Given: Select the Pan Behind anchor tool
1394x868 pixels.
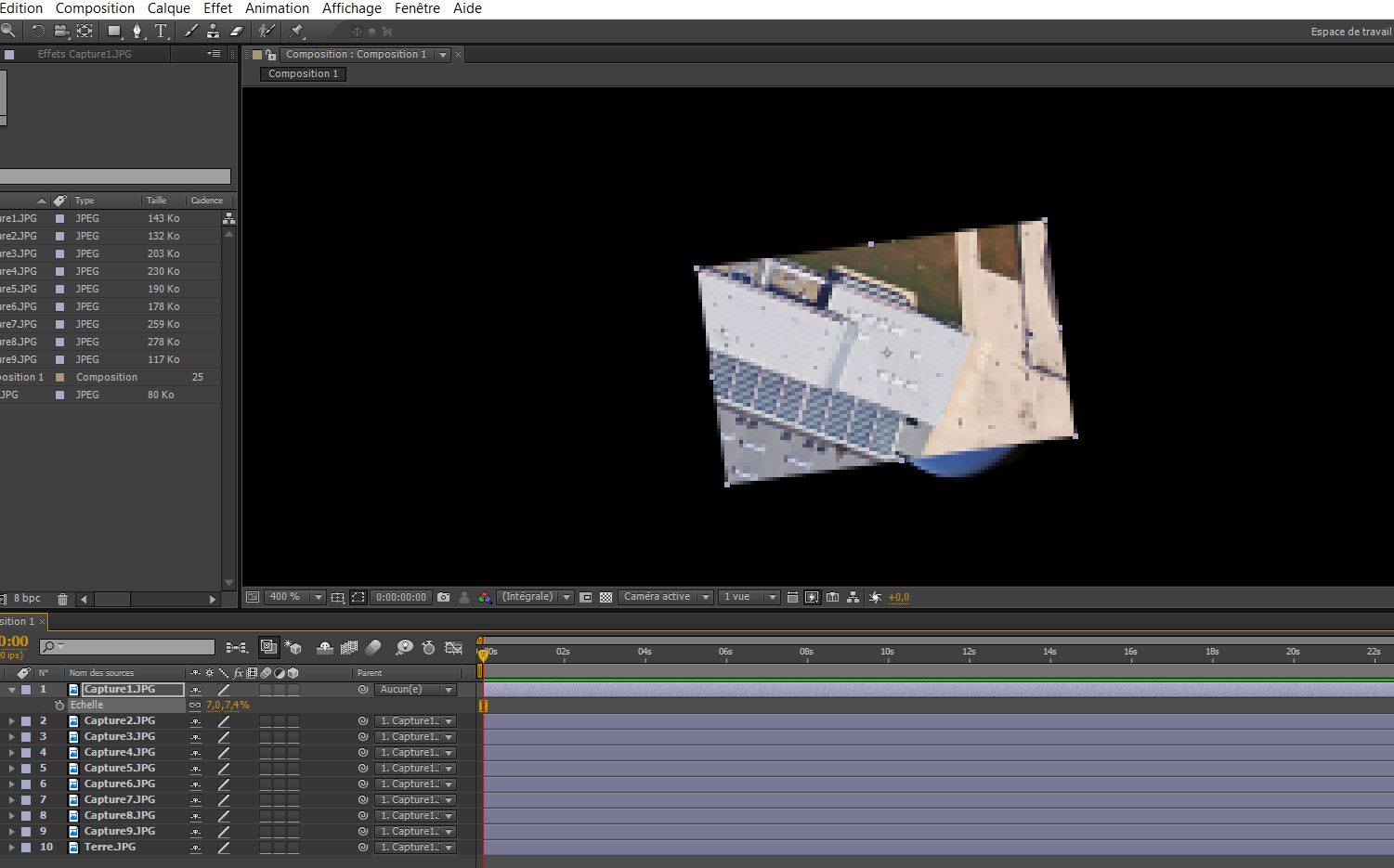Looking at the screenshot, I should point(85,31).
